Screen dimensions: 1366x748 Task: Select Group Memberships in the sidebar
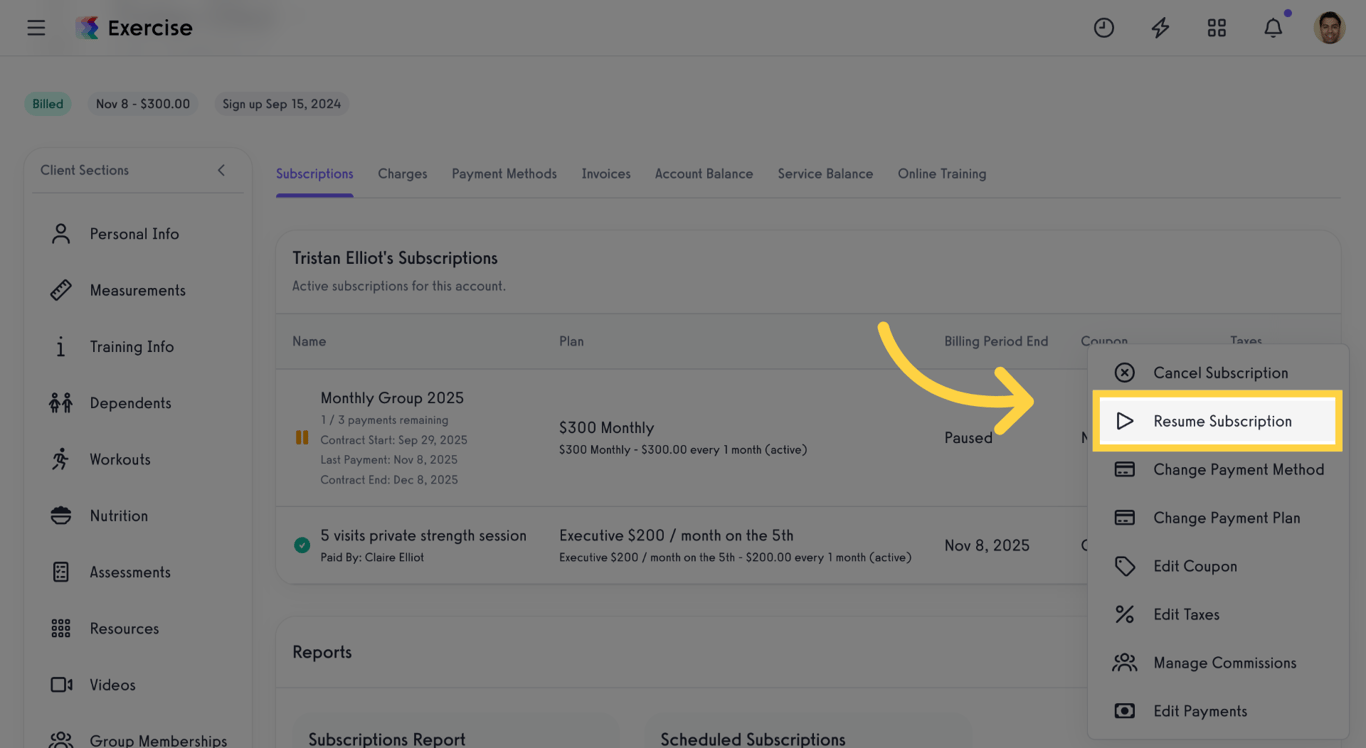158,740
